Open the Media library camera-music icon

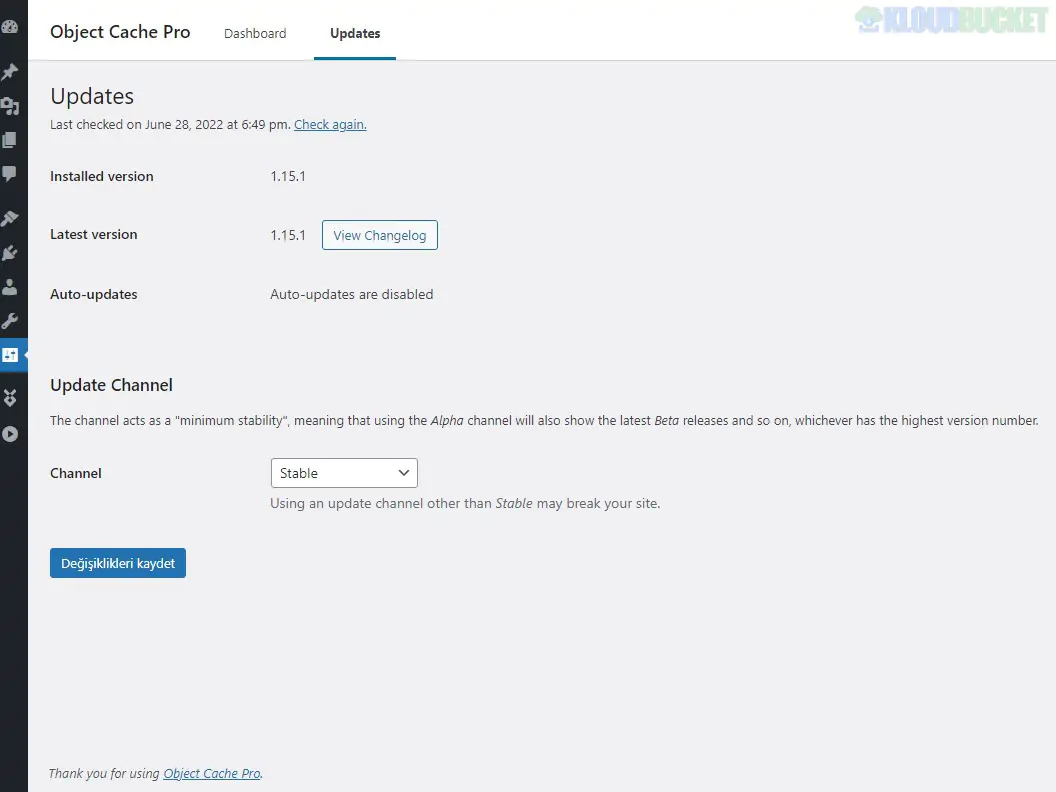click(9, 106)
